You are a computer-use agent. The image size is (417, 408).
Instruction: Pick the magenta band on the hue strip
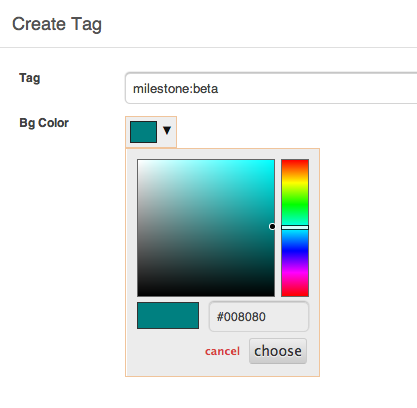click(x=295, y=273)
